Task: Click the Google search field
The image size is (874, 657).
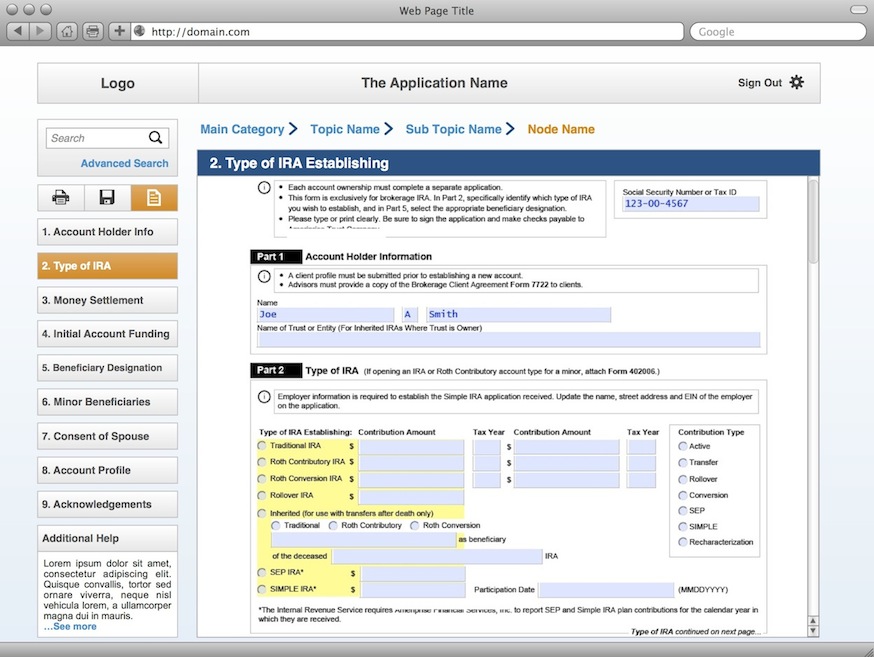Action: pos(778,32)
